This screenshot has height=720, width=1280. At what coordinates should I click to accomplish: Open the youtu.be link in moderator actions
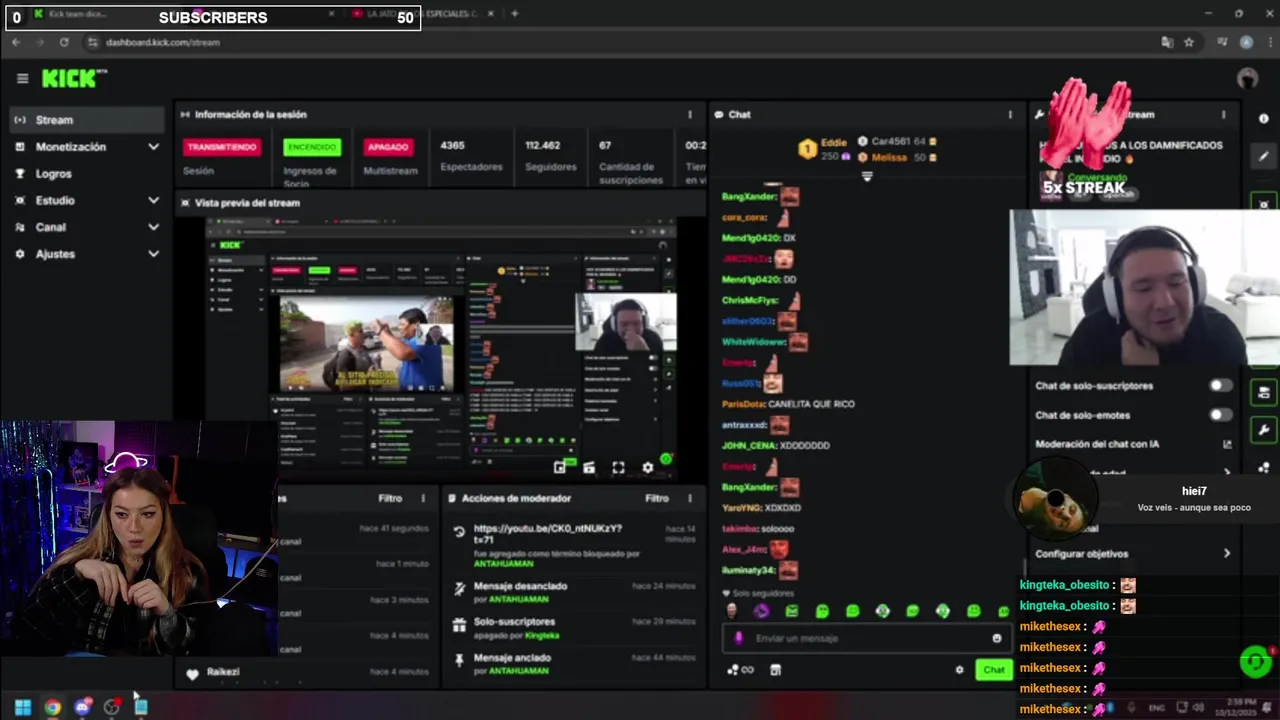(547, 534)
